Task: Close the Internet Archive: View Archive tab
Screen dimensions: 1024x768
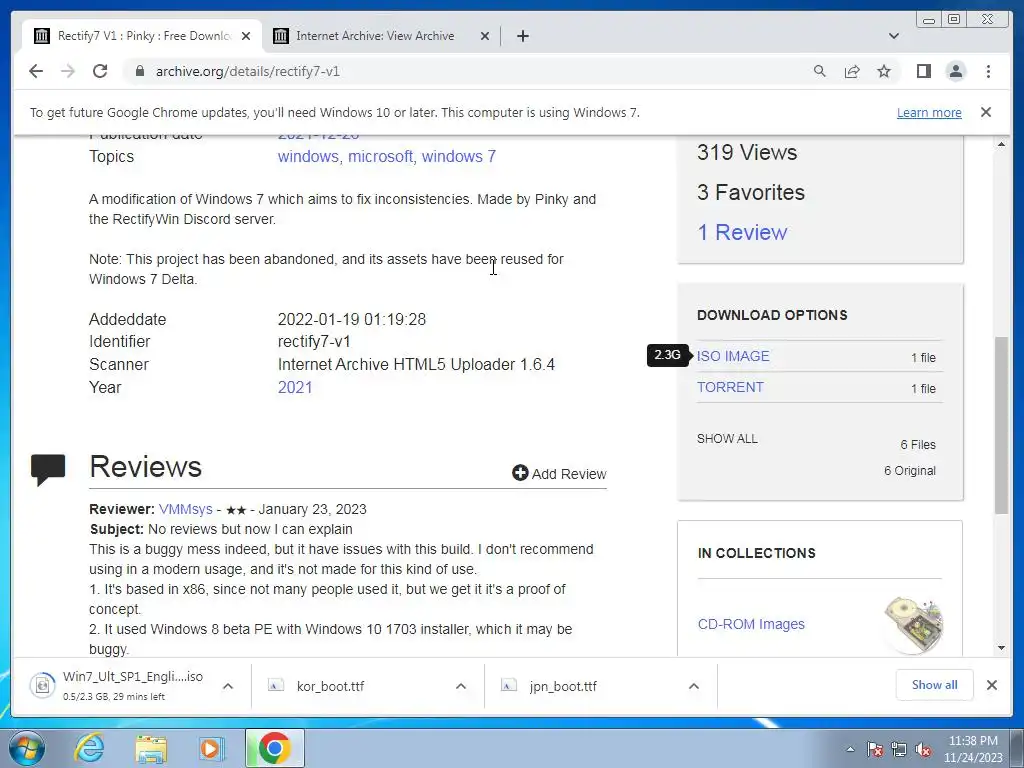Action: (485, 36)
